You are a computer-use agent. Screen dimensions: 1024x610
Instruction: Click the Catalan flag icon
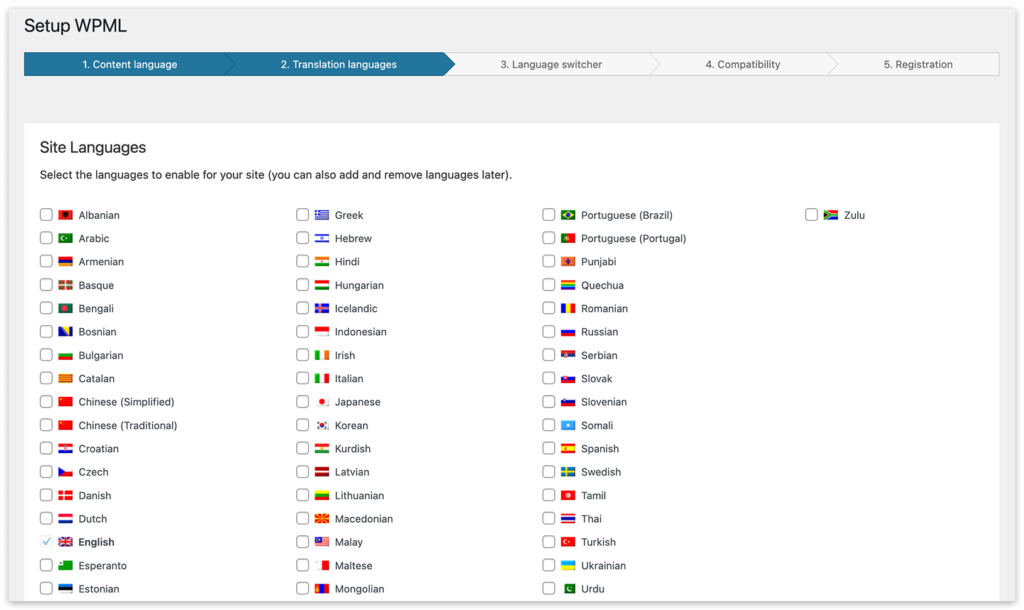pyautogui.click(x=66, y=379)
